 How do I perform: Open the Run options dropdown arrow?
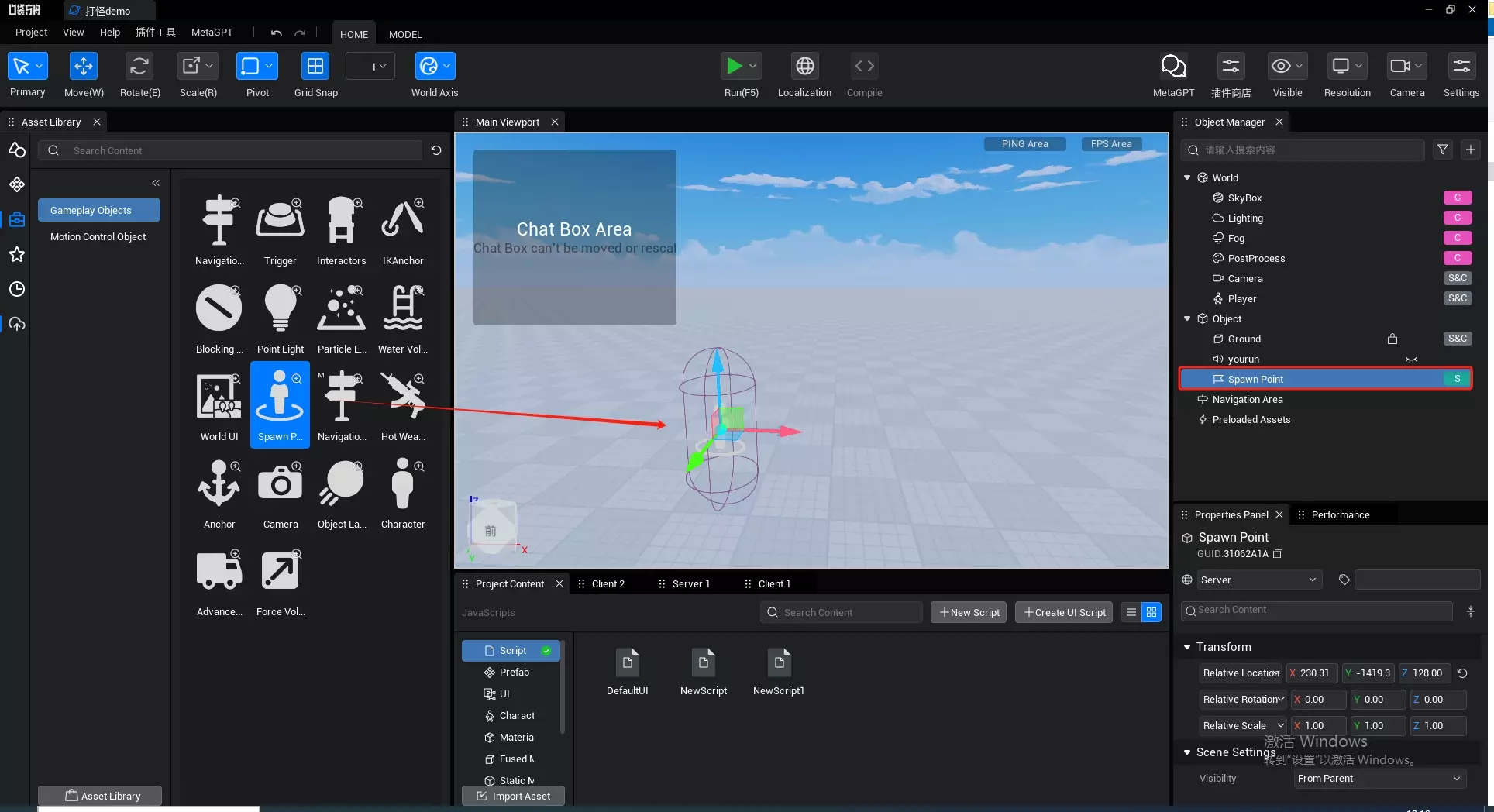click(752, 67)
